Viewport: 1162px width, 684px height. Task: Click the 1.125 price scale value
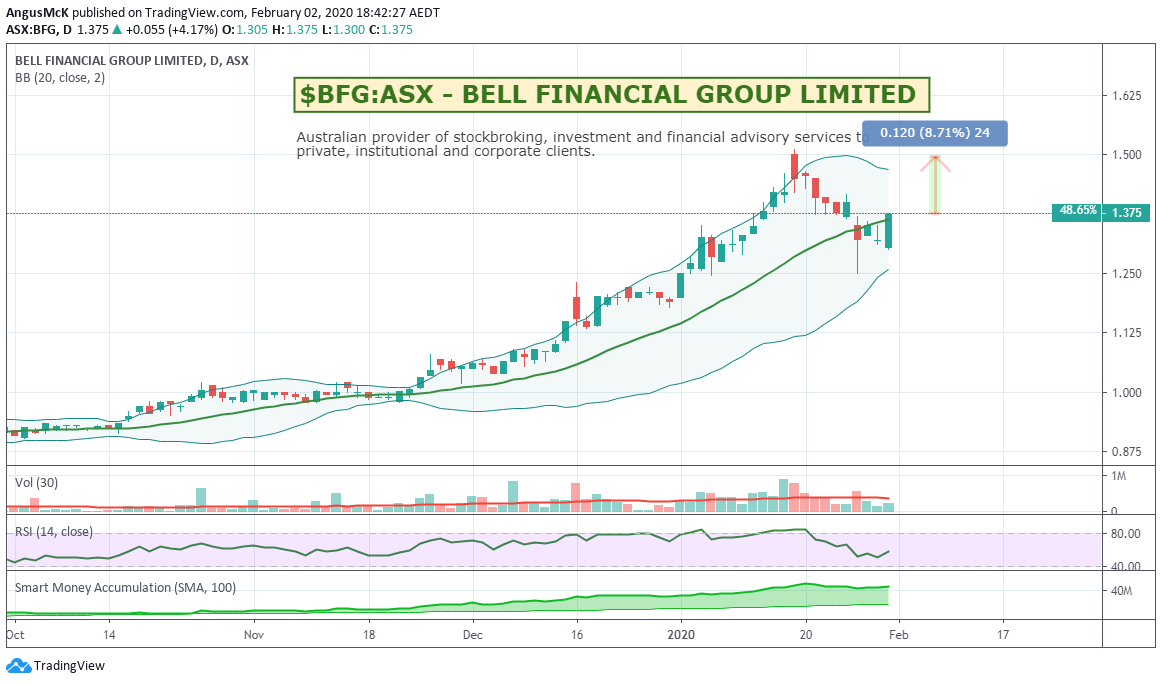point(1126,333)
